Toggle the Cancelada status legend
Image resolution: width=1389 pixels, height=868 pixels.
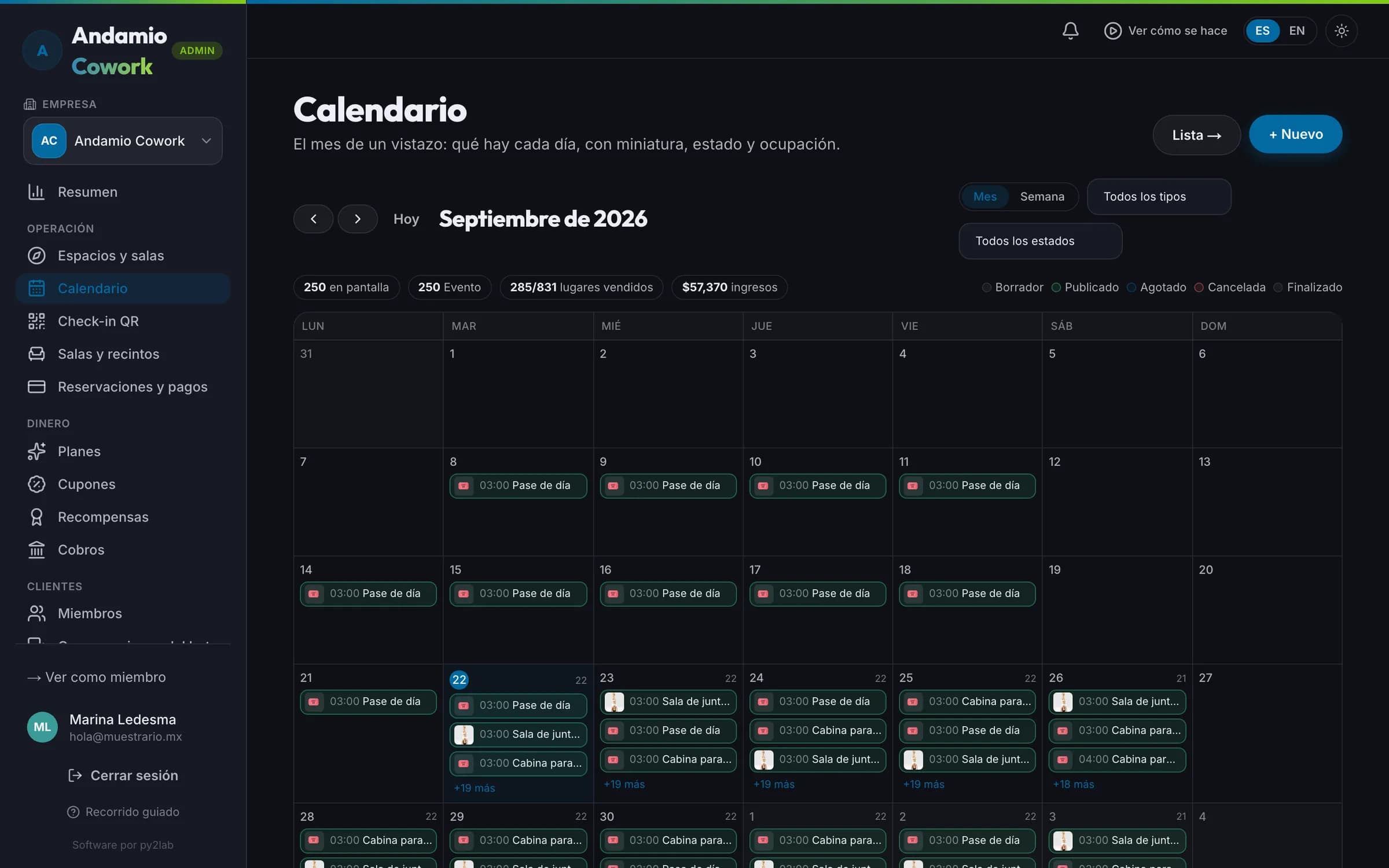pyautogui.click(x=1230, y=288)
